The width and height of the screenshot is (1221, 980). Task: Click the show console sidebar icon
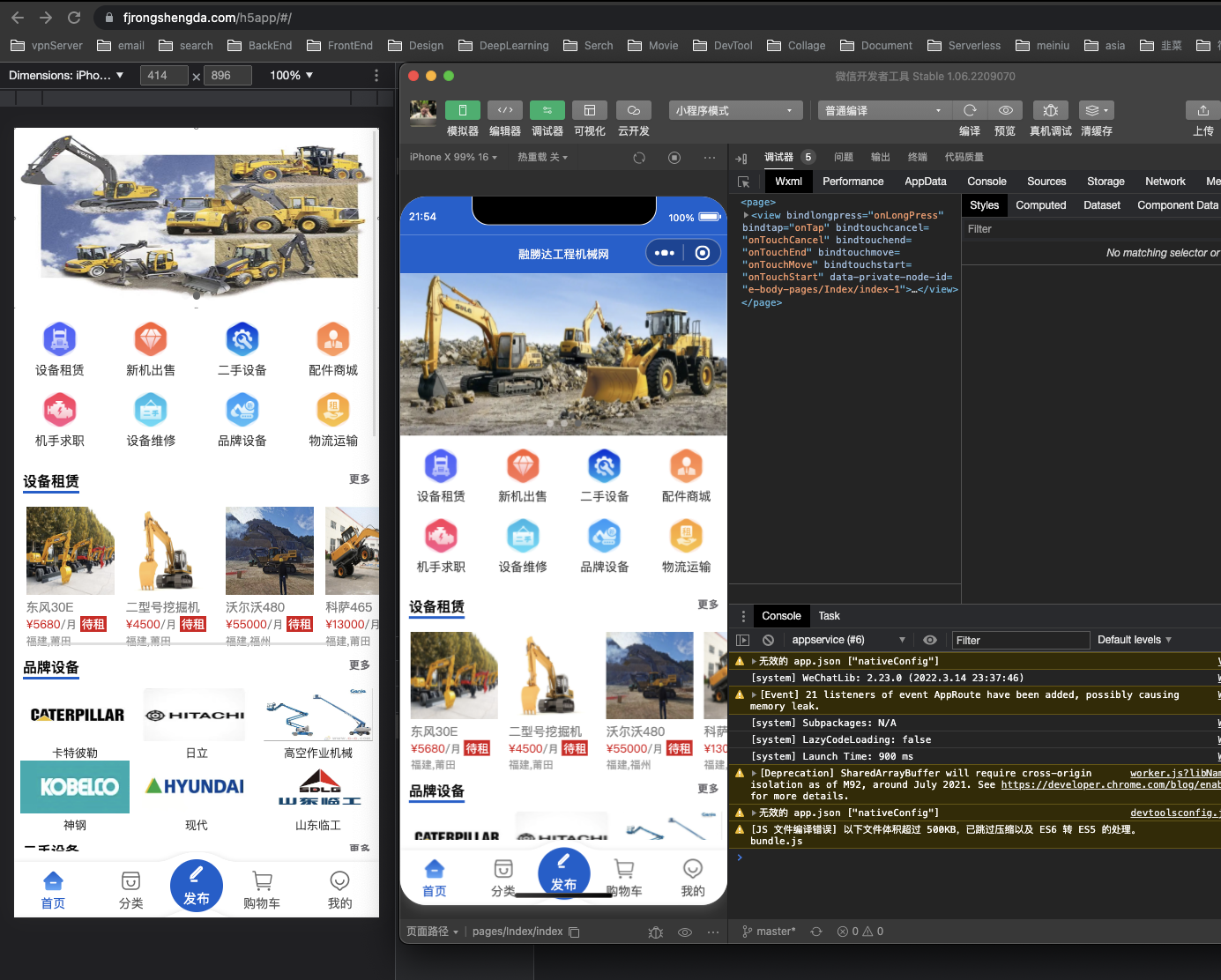coord(742,641)
